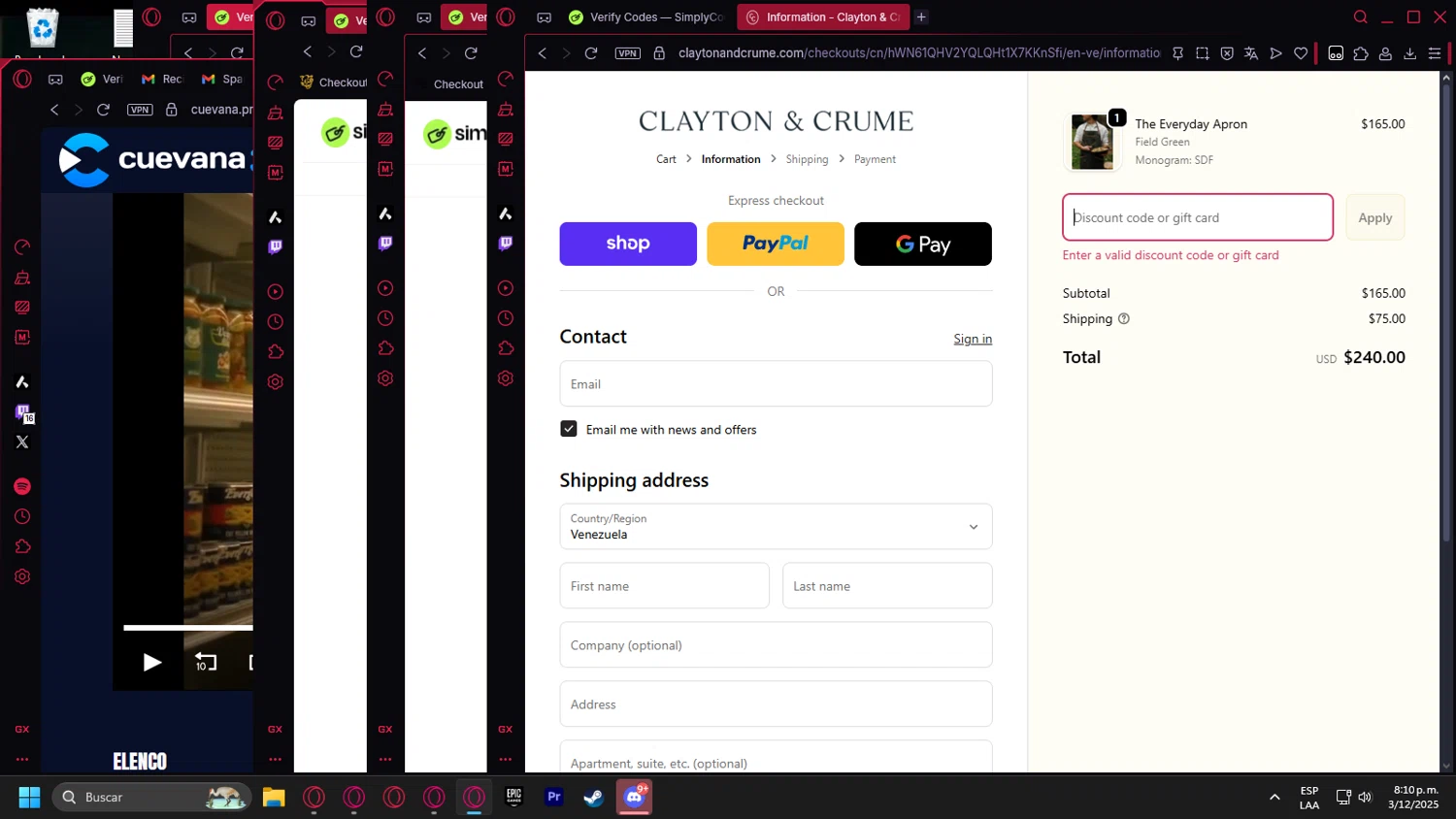Uncheck Email me with news and offers

click(x=569, y=429)
